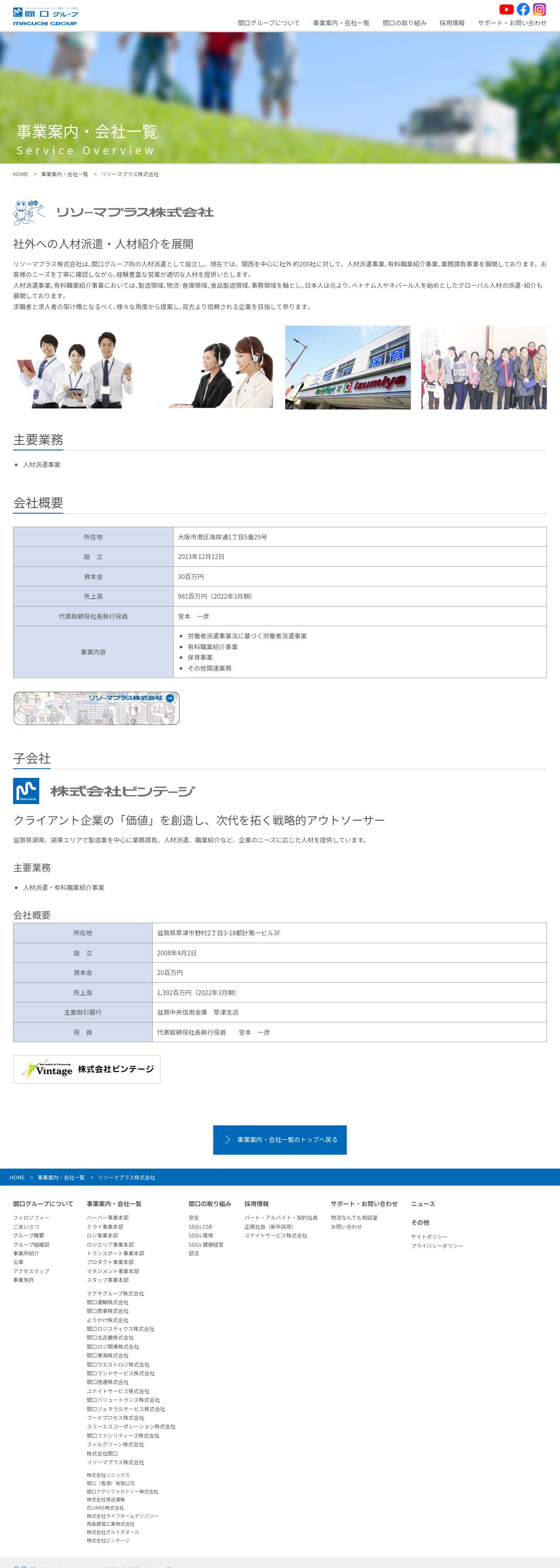Click the list item 有料職業紹介事業 in 事業内容
This screenshot has height=1568, width=560.
pyautogui.click(x=212, y=647)
